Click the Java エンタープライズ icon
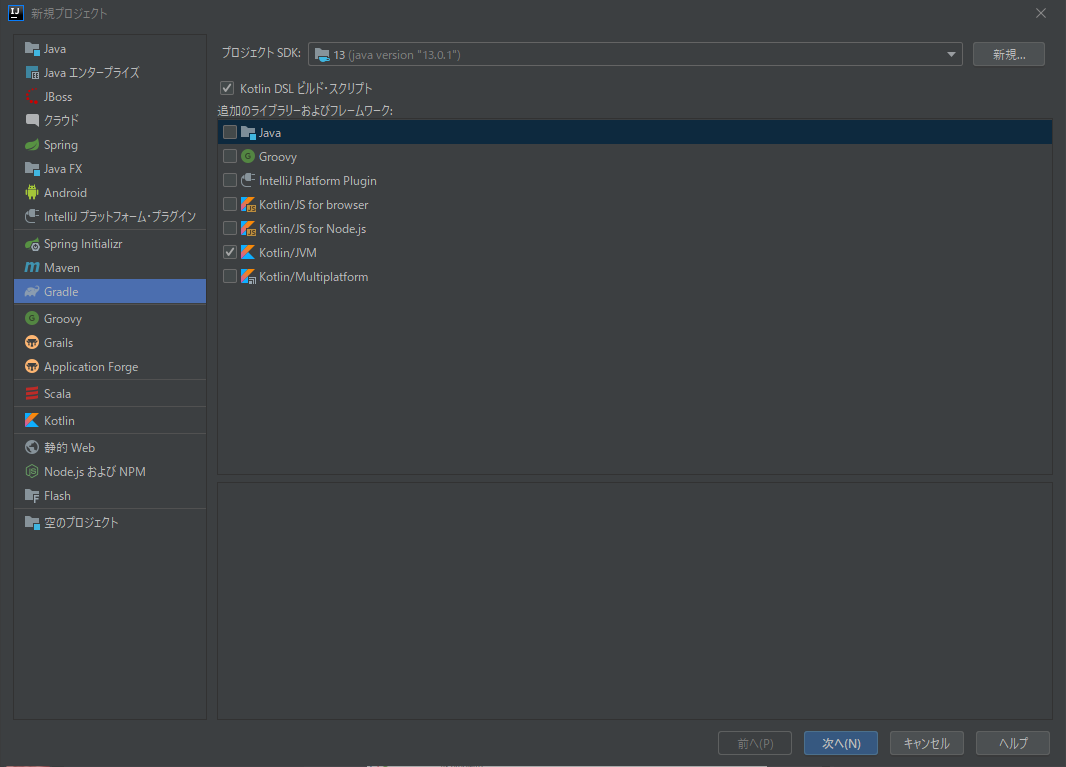This screenshot has width=1066, height=767. coord(32,73)
